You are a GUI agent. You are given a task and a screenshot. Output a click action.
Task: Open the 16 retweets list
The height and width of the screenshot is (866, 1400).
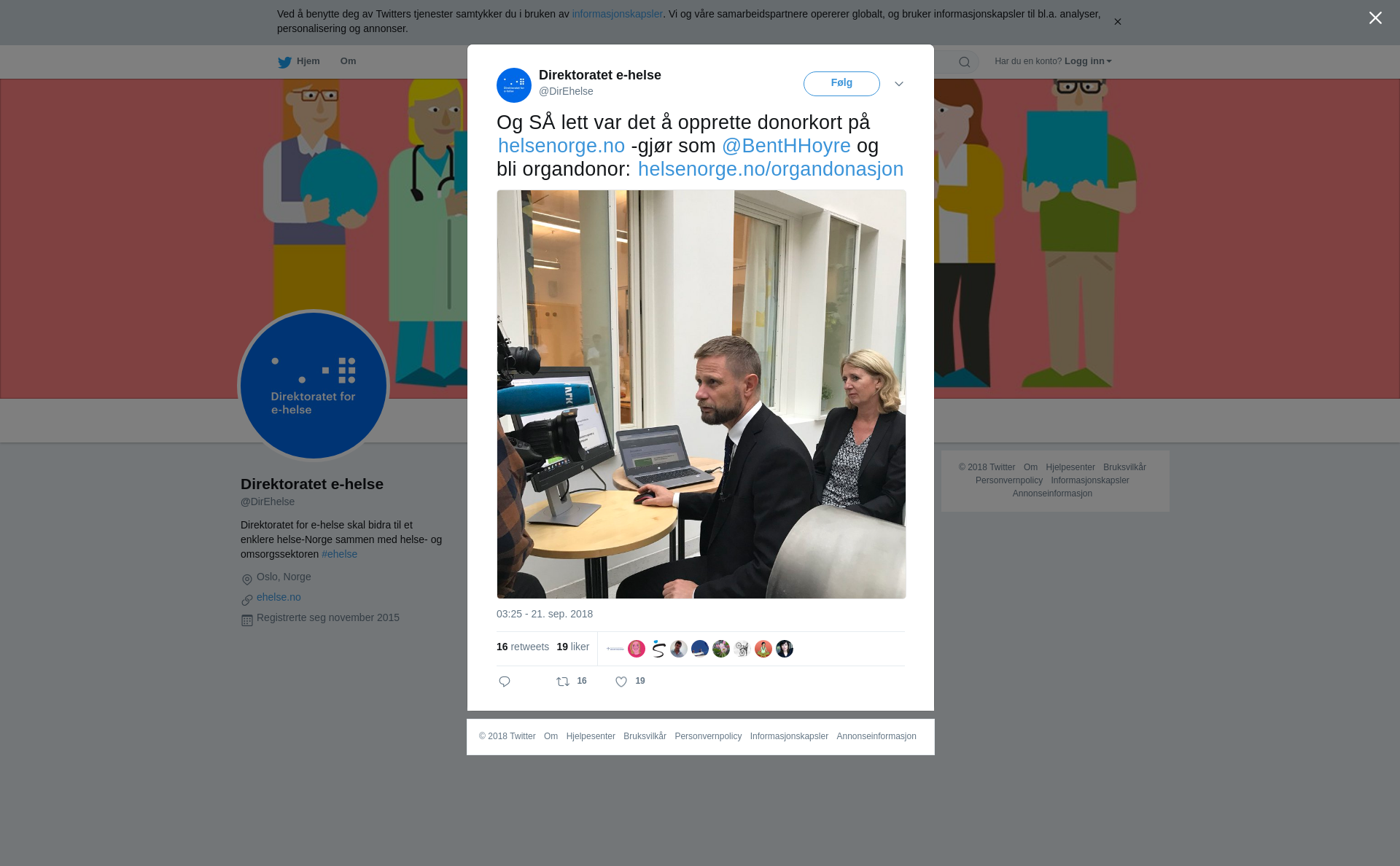pos(523,647)
